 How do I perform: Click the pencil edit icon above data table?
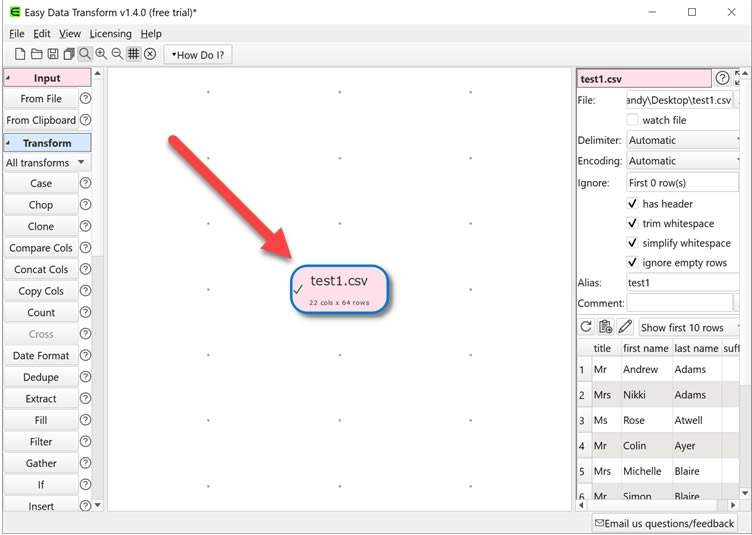click(x=625, y=327)
